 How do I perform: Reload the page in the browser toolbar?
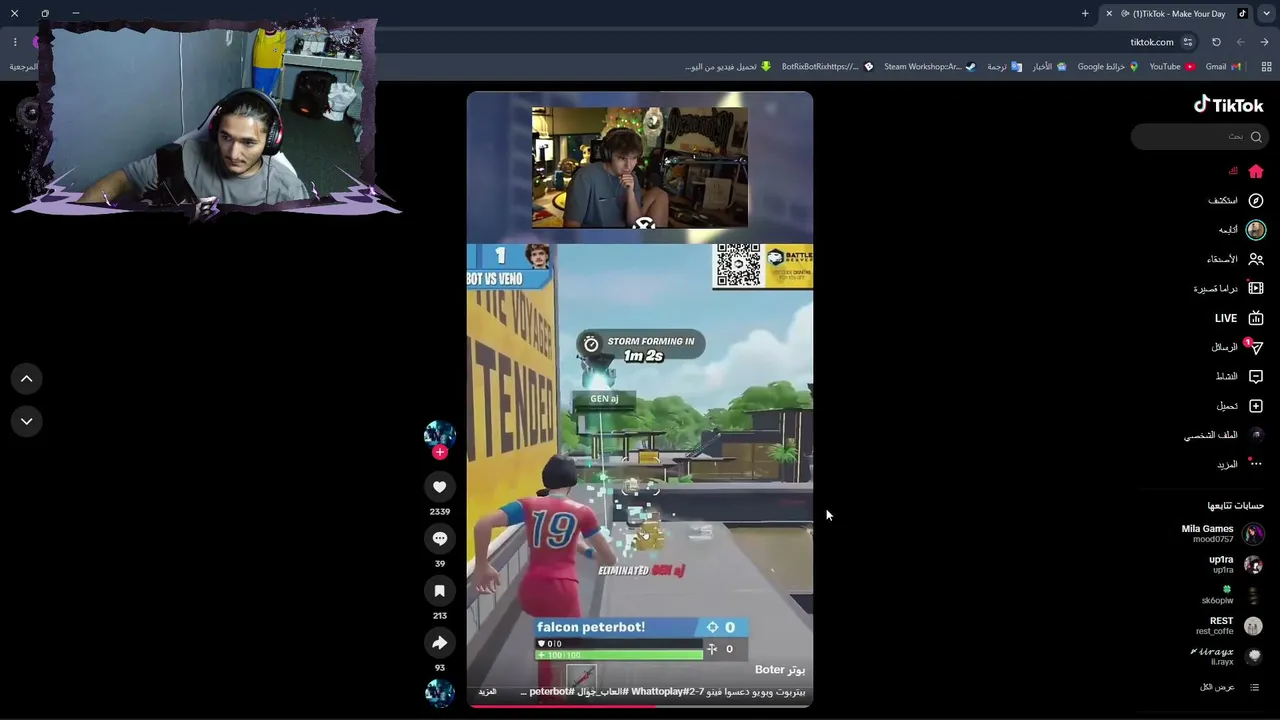(x=1216, y=42)
